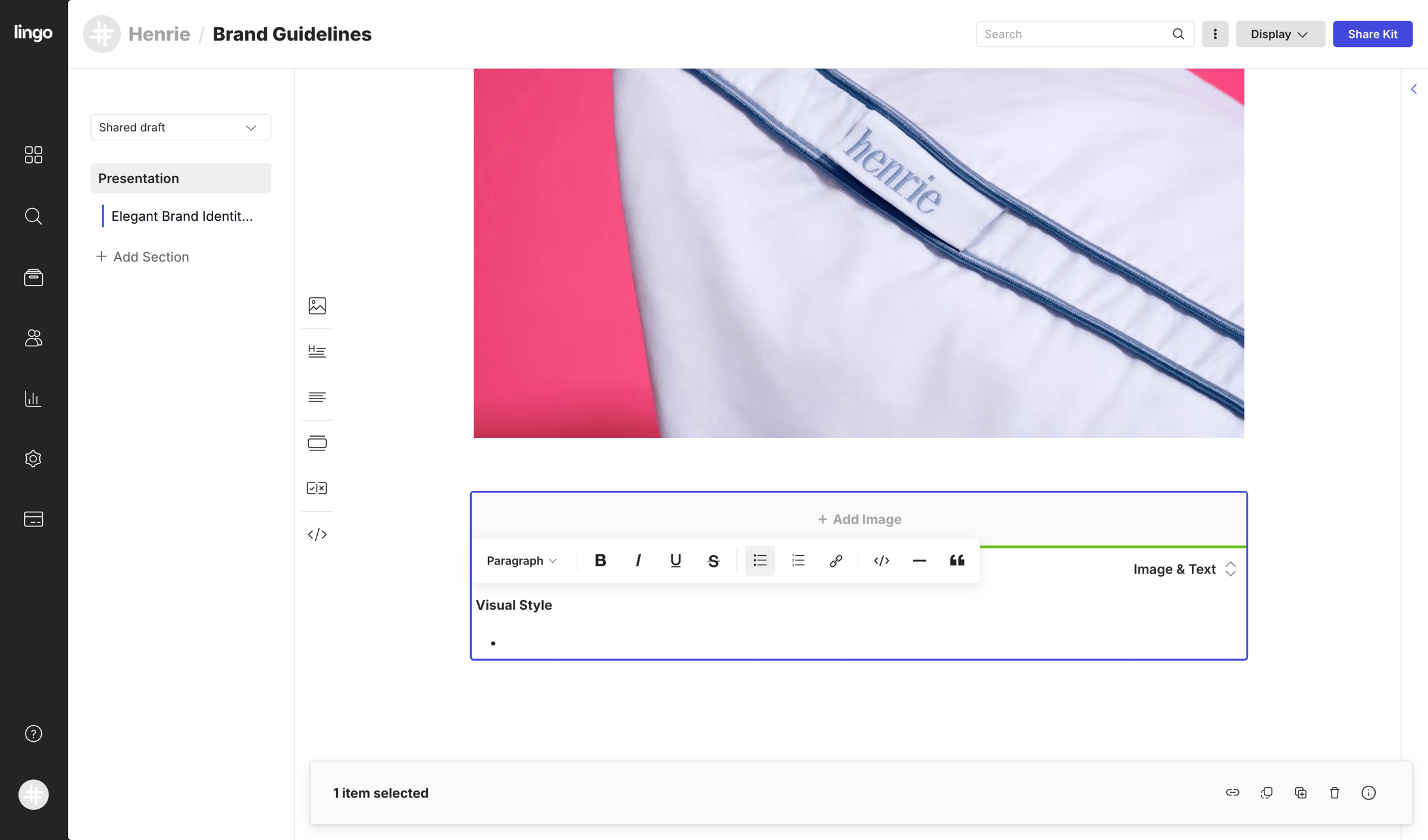Image resolution: width=1428 pixels, height=840 pixels.
Task: Click the search magnifier in the top search field
Action: (1178, 34)
